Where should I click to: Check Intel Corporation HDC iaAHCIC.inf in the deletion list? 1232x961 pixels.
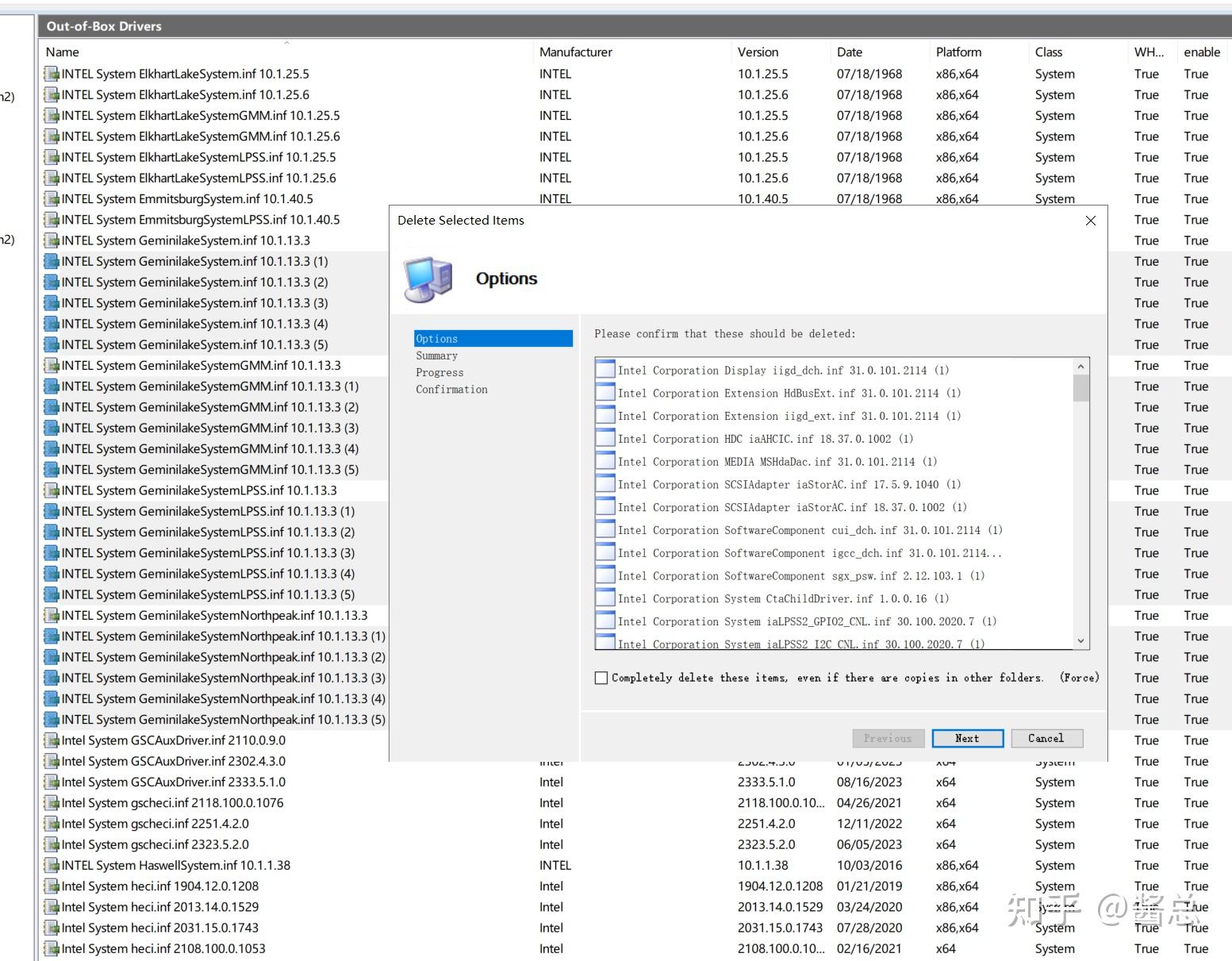point(604,438)
